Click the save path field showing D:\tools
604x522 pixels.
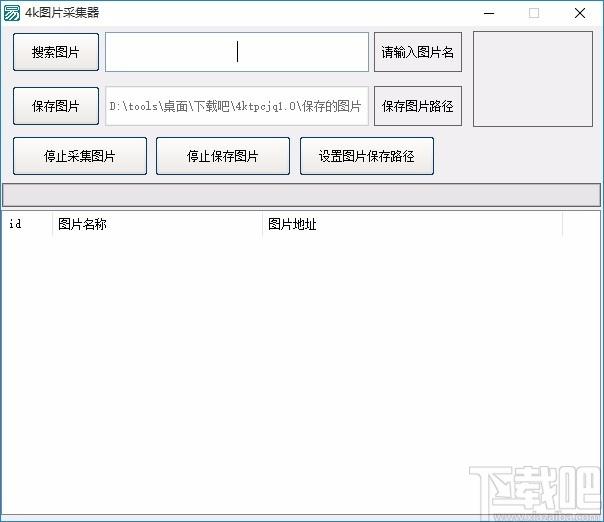(237, 106)
